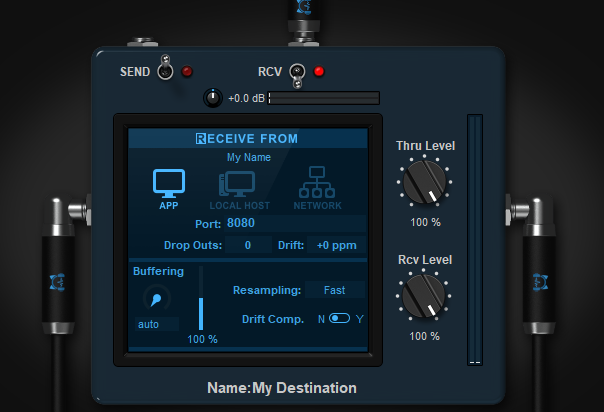Screen dimensions: 604x412
Task: Open the Resampling Fast dropdown
Action: tap(335, 290)
